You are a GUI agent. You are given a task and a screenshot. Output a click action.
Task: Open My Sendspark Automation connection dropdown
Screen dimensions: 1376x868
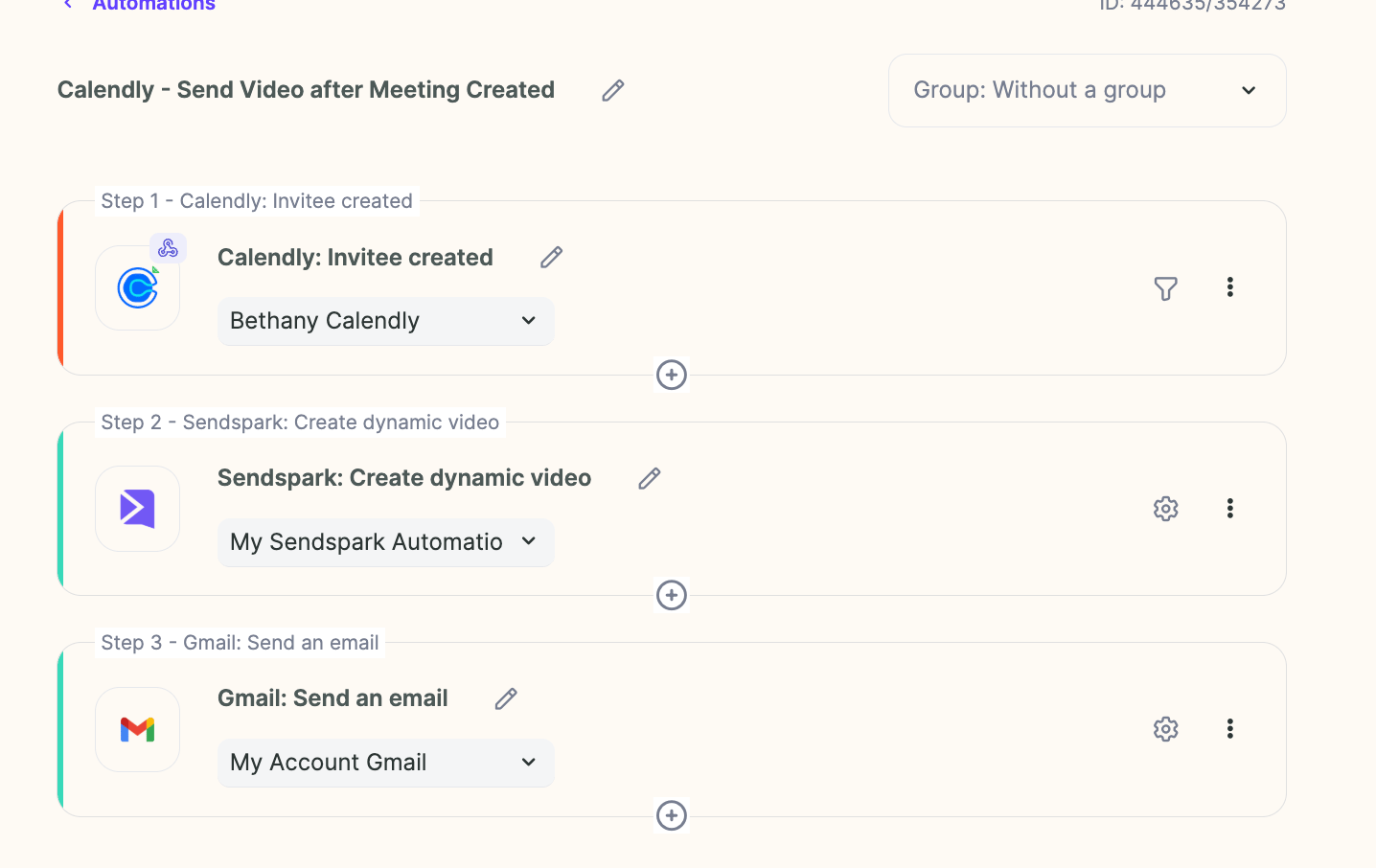pyautogui.click(x=385, y=542)
